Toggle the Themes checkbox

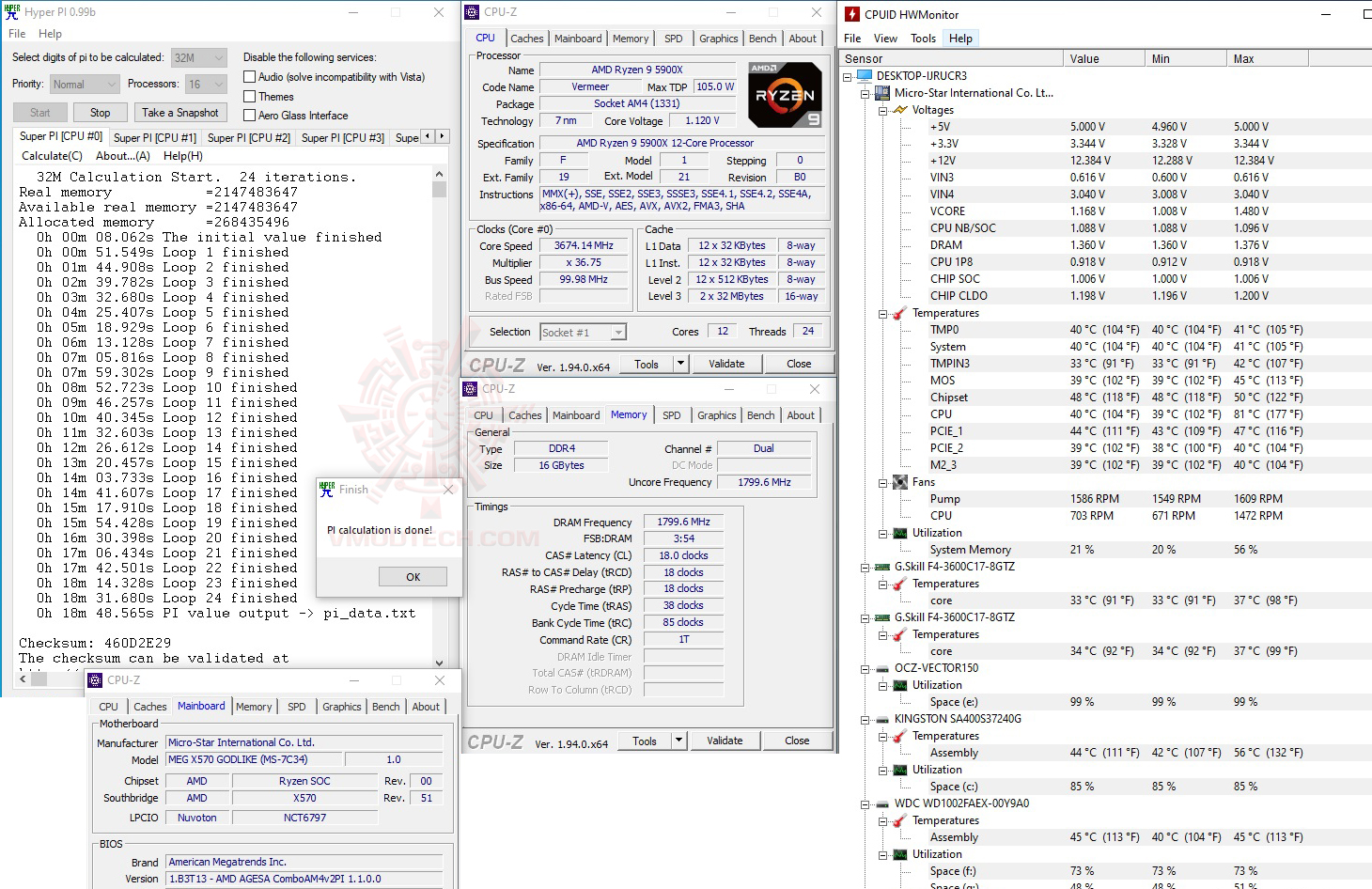(249, 96)
